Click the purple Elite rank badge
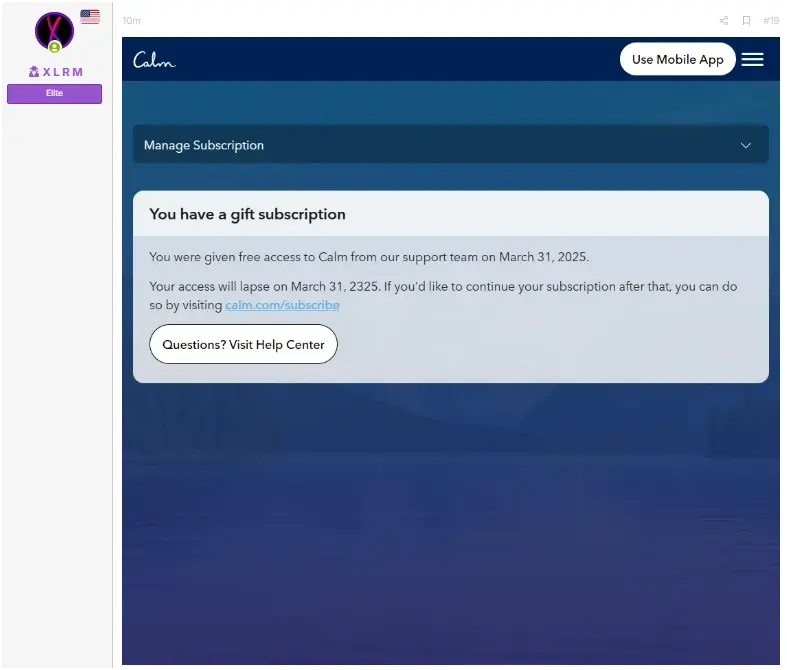Screen dimensions: 787x670 click(x=54, y=93)
